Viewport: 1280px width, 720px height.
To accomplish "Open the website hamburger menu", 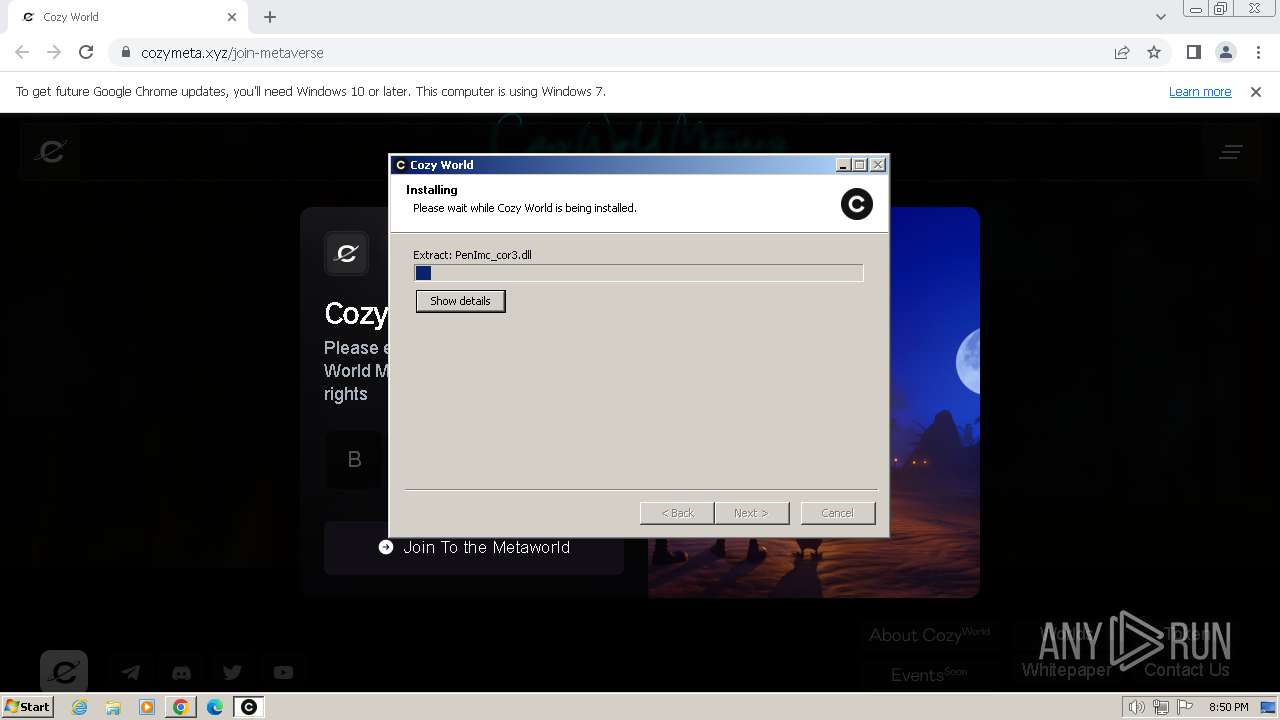I will point(1231,152).
